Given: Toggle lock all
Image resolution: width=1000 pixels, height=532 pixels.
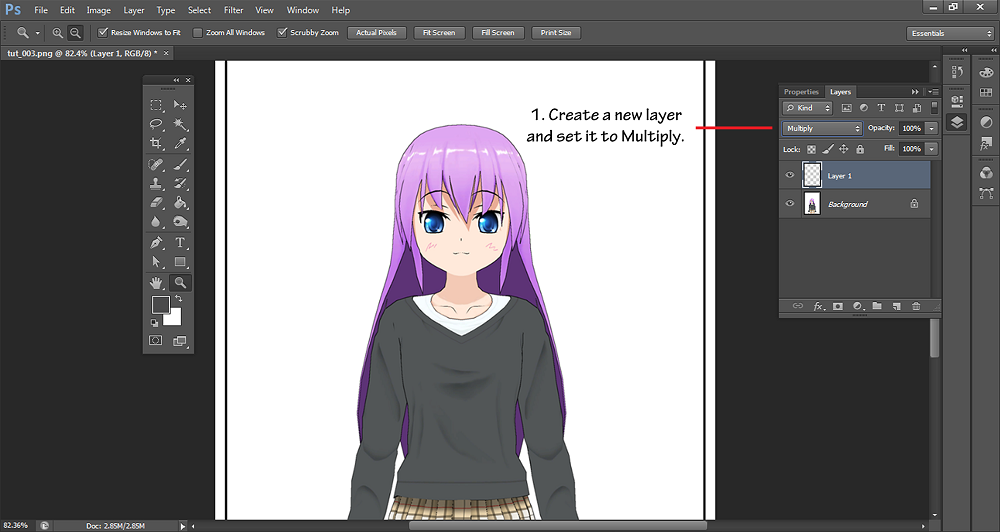Looking at the screenshot, I should [860, 149].
